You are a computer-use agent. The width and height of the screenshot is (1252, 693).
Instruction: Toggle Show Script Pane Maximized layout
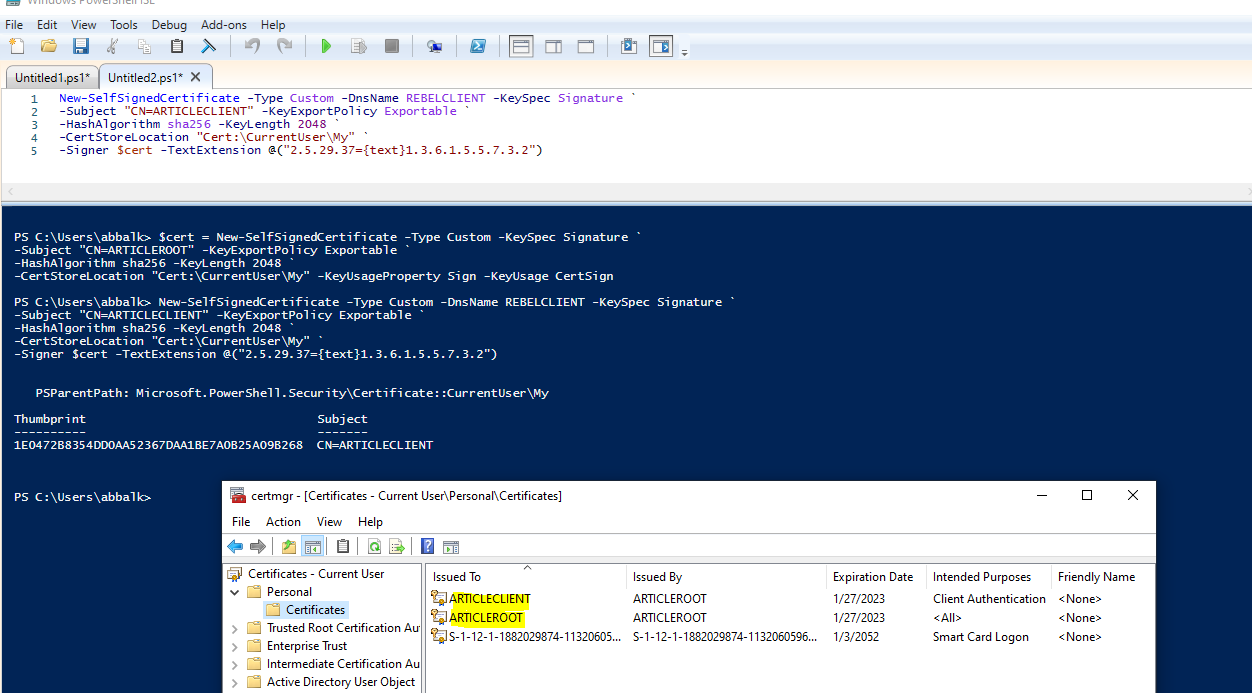[x=586, y=46]
